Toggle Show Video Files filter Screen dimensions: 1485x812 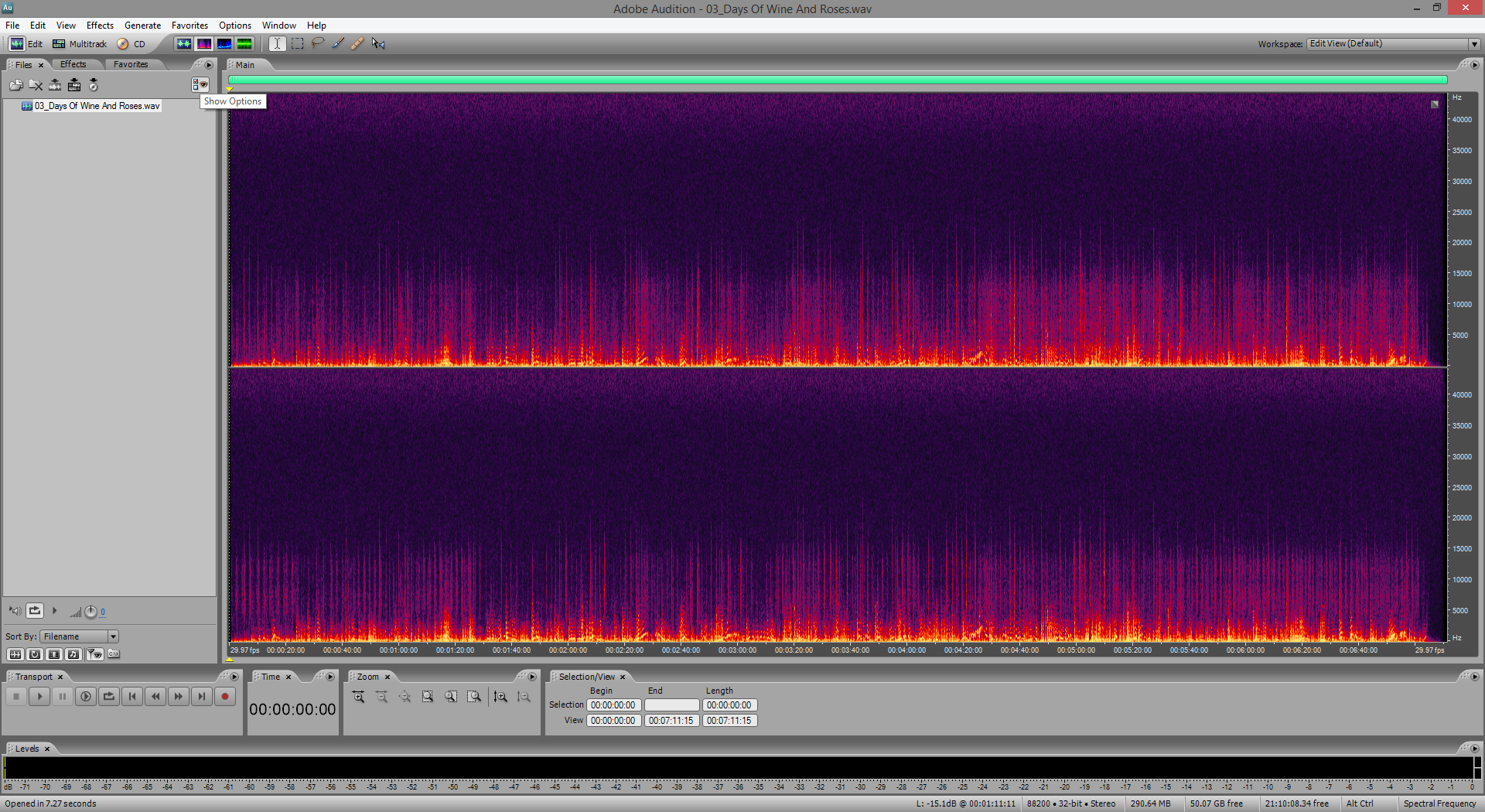click(x=54, y=654)
